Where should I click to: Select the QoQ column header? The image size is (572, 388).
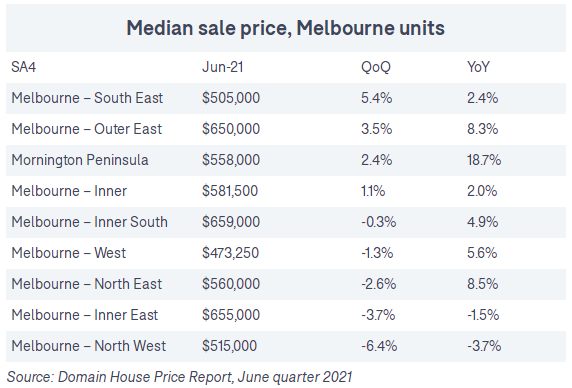376,67
